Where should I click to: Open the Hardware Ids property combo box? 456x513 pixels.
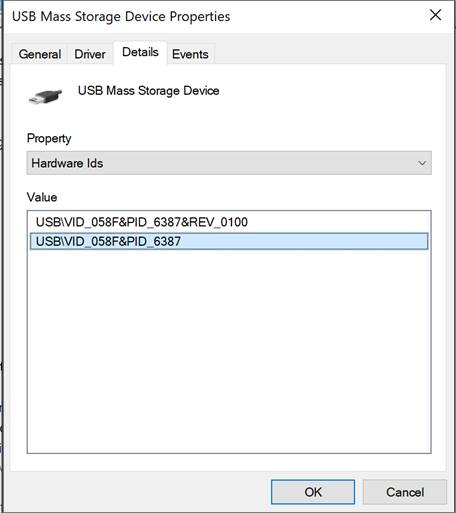click(229, 163)
